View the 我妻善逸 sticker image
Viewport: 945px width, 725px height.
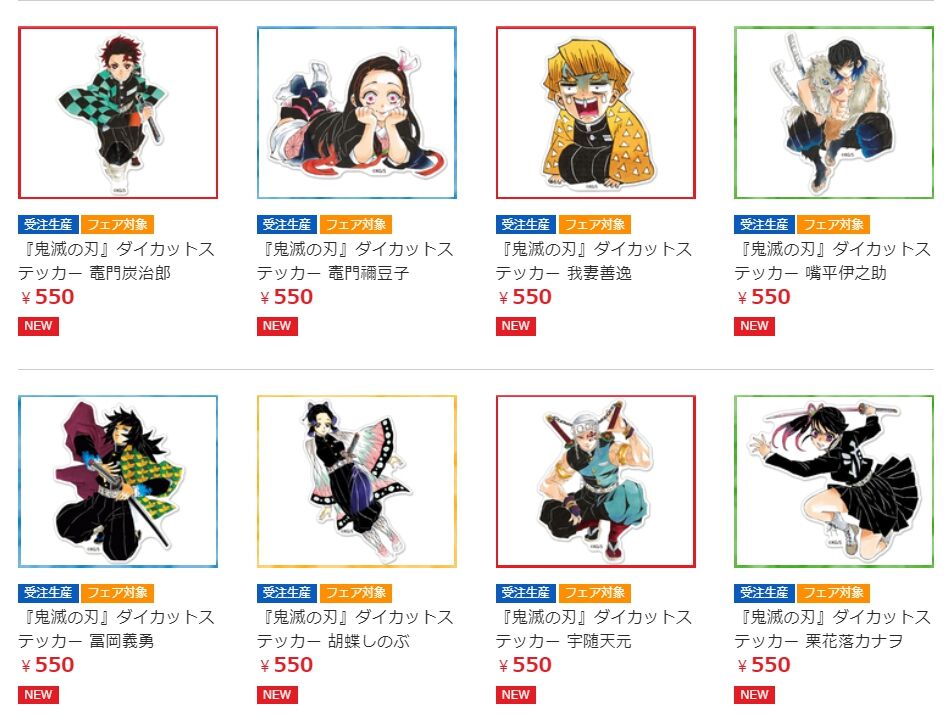pyautogui.click(x=595, y=113)
